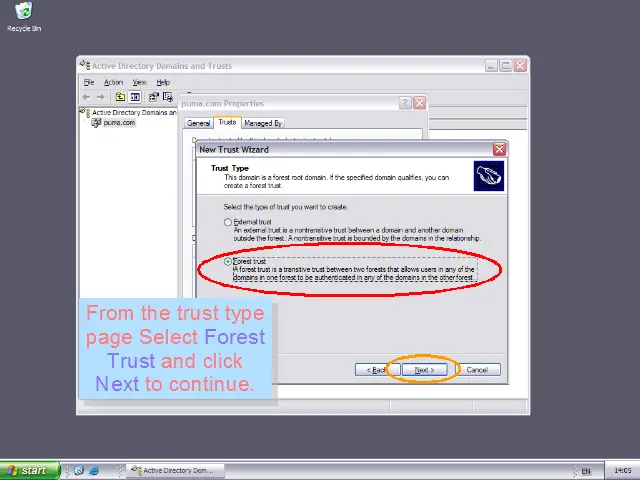Viewport: 640px width, 480px height.
Task: Maximize the Active Directory Domains and Trusts window
Action: 506,66
